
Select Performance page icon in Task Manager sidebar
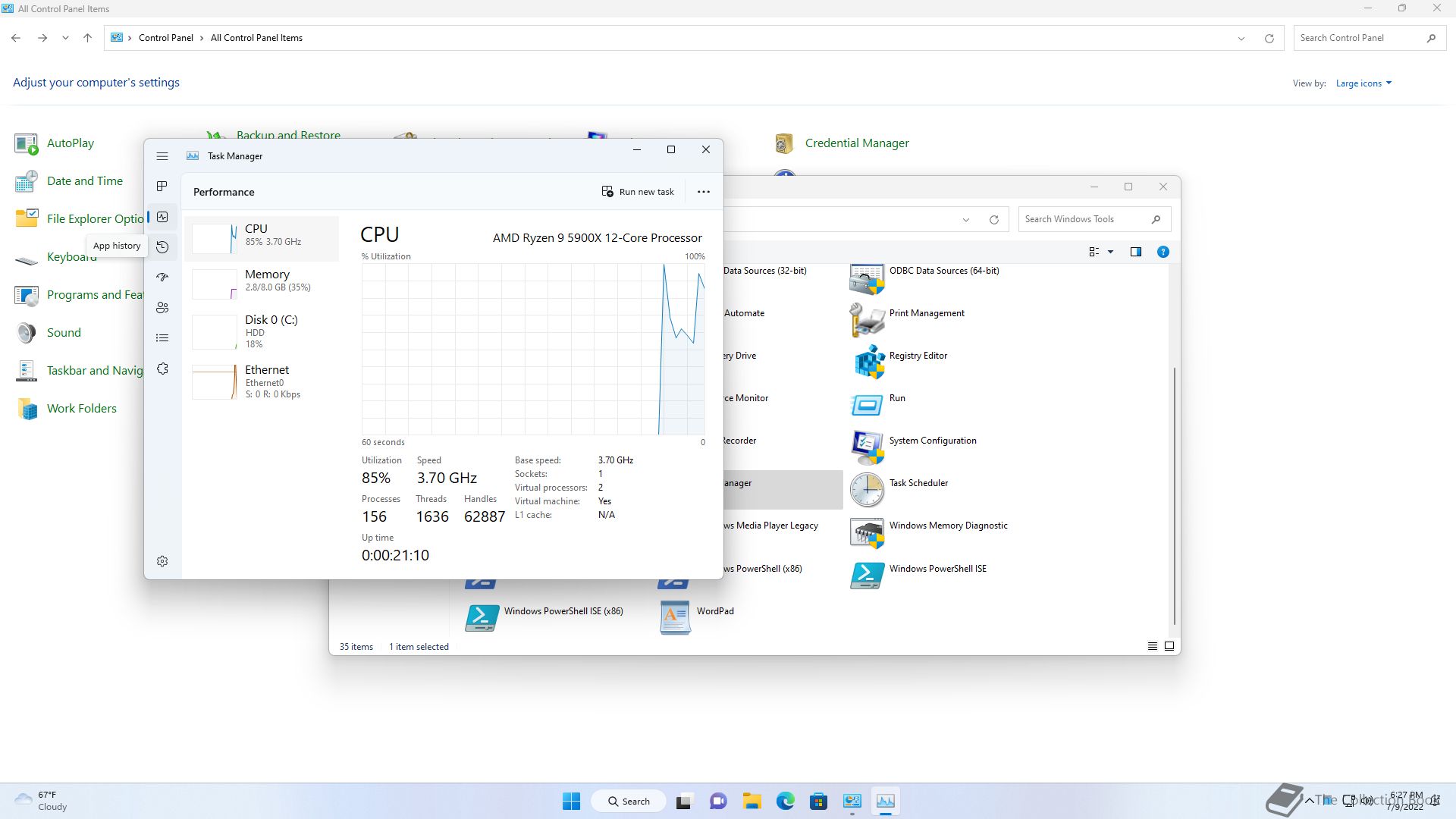click(162, 217)
